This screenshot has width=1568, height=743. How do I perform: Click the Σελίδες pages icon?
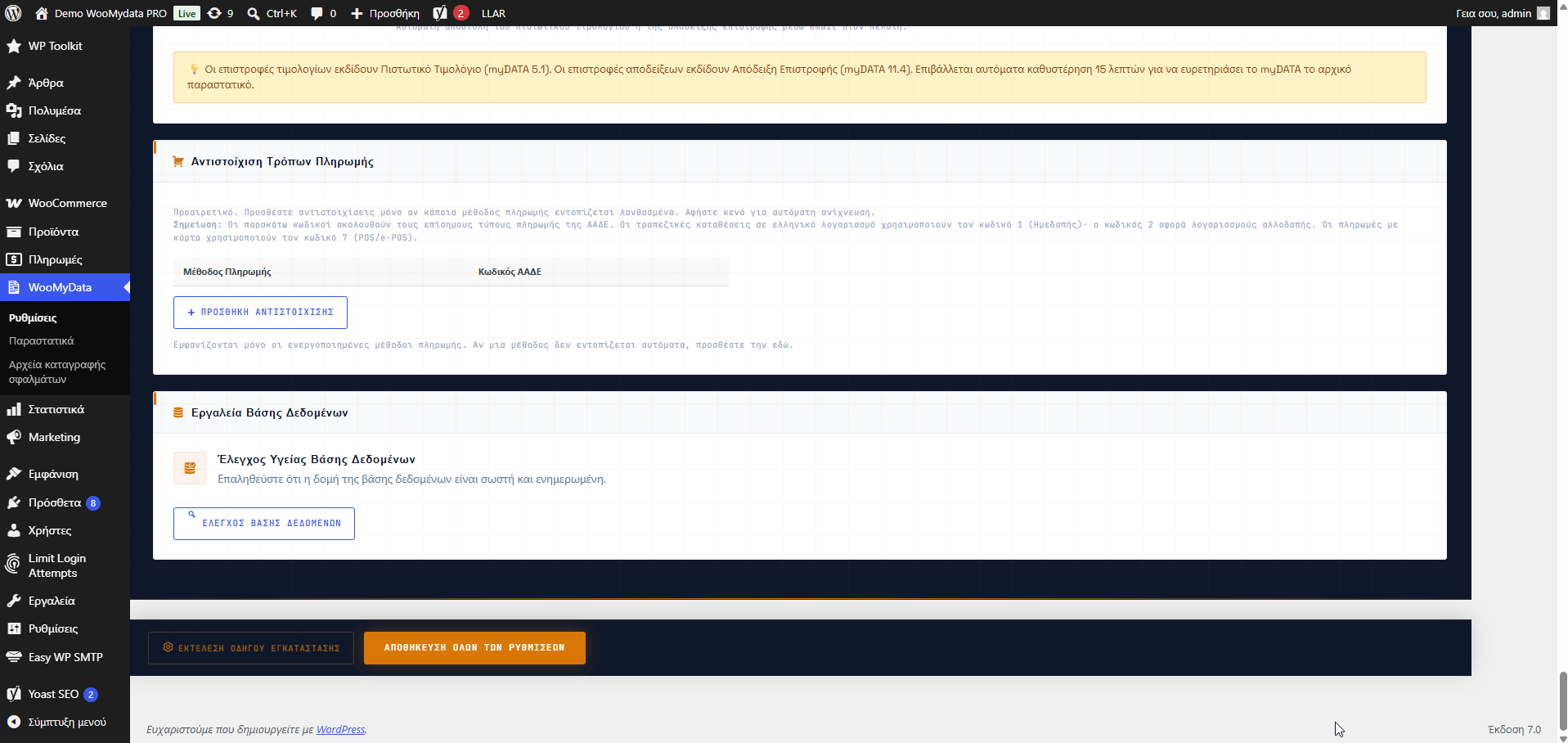[x=14, y=138]
